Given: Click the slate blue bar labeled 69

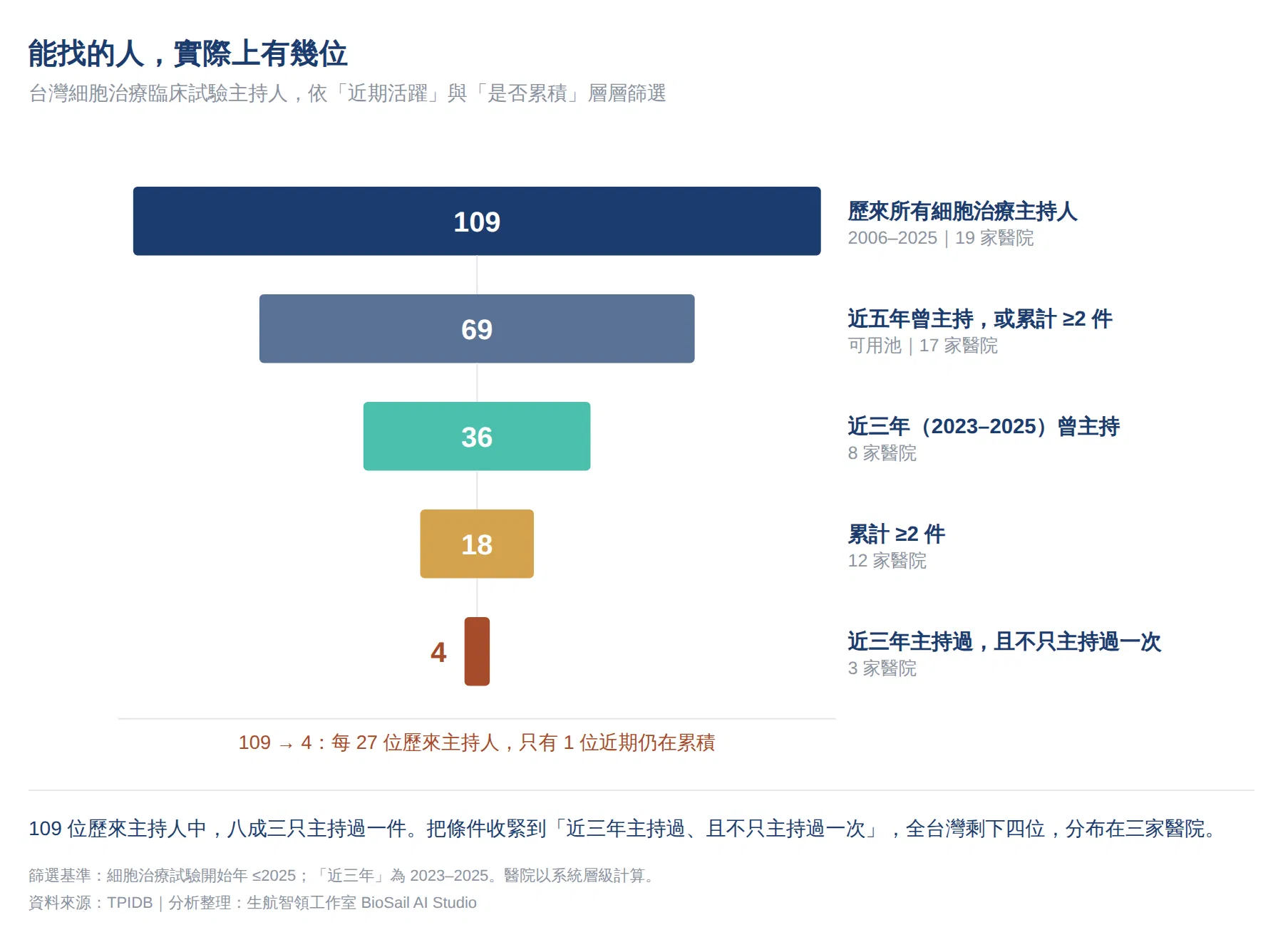Looking at the screenshot, I should coord(477,328).
